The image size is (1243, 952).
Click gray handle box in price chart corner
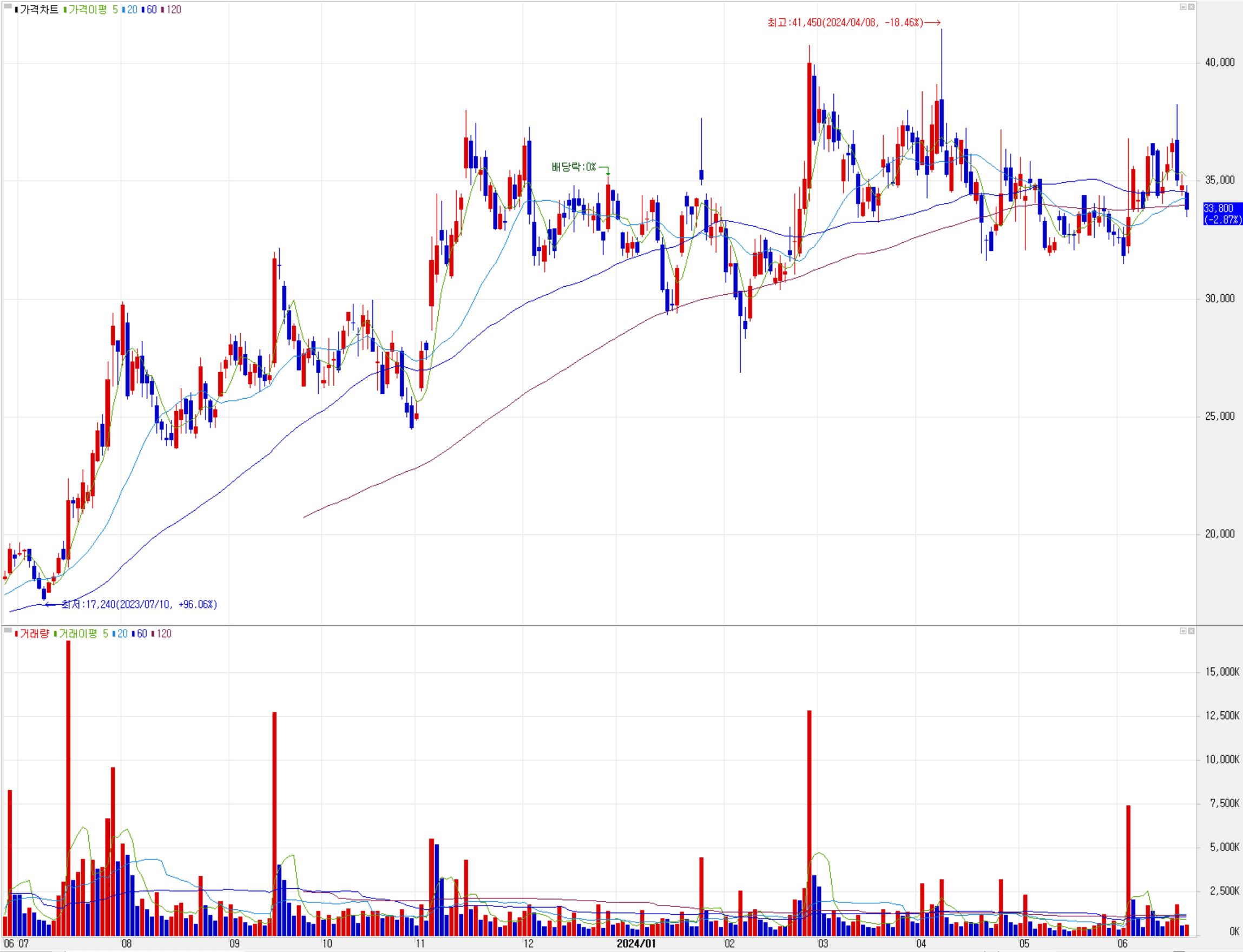pyautogui.click(x=8, y=6)
